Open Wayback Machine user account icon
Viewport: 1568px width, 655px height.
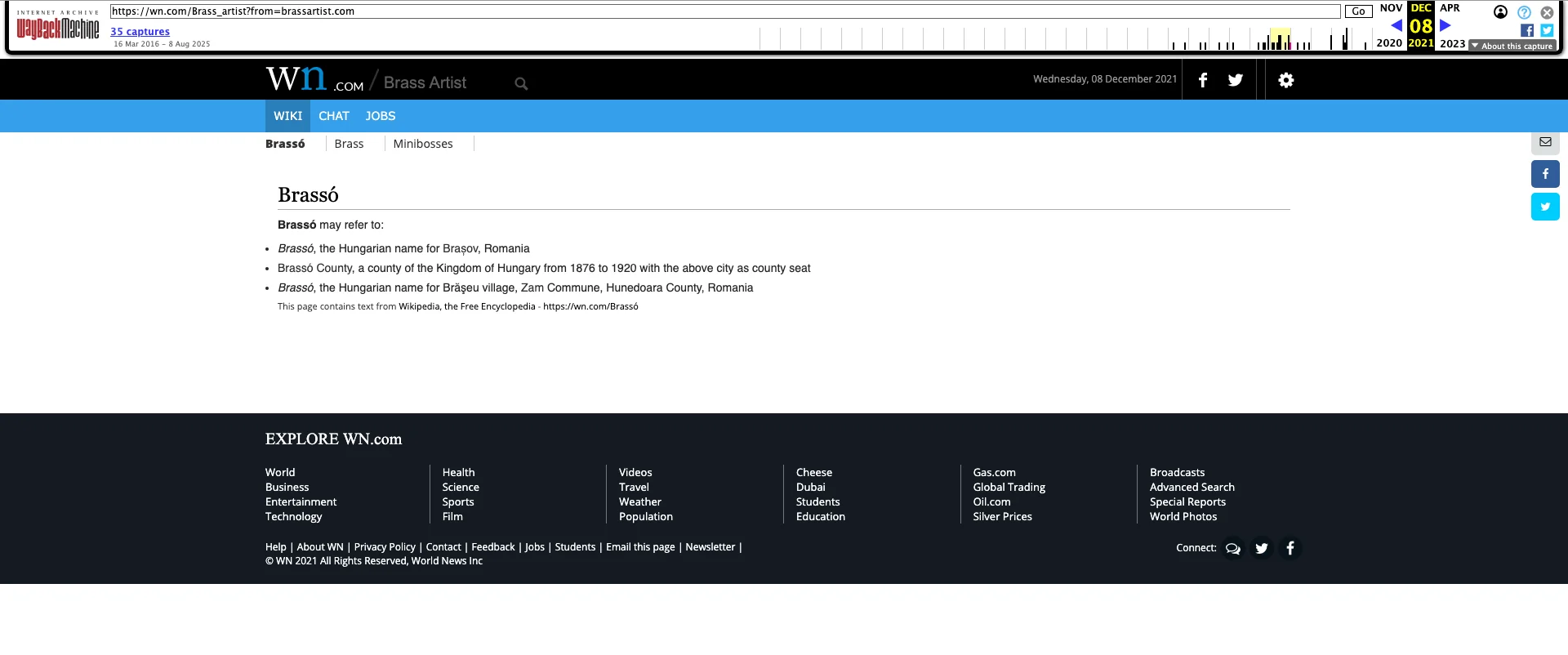1500,12
